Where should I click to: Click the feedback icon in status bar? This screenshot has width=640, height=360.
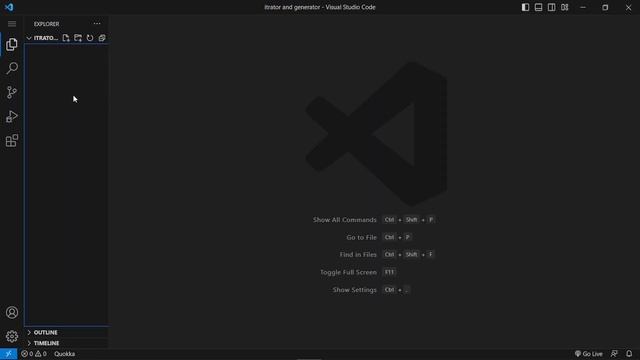tap(614, 354)
